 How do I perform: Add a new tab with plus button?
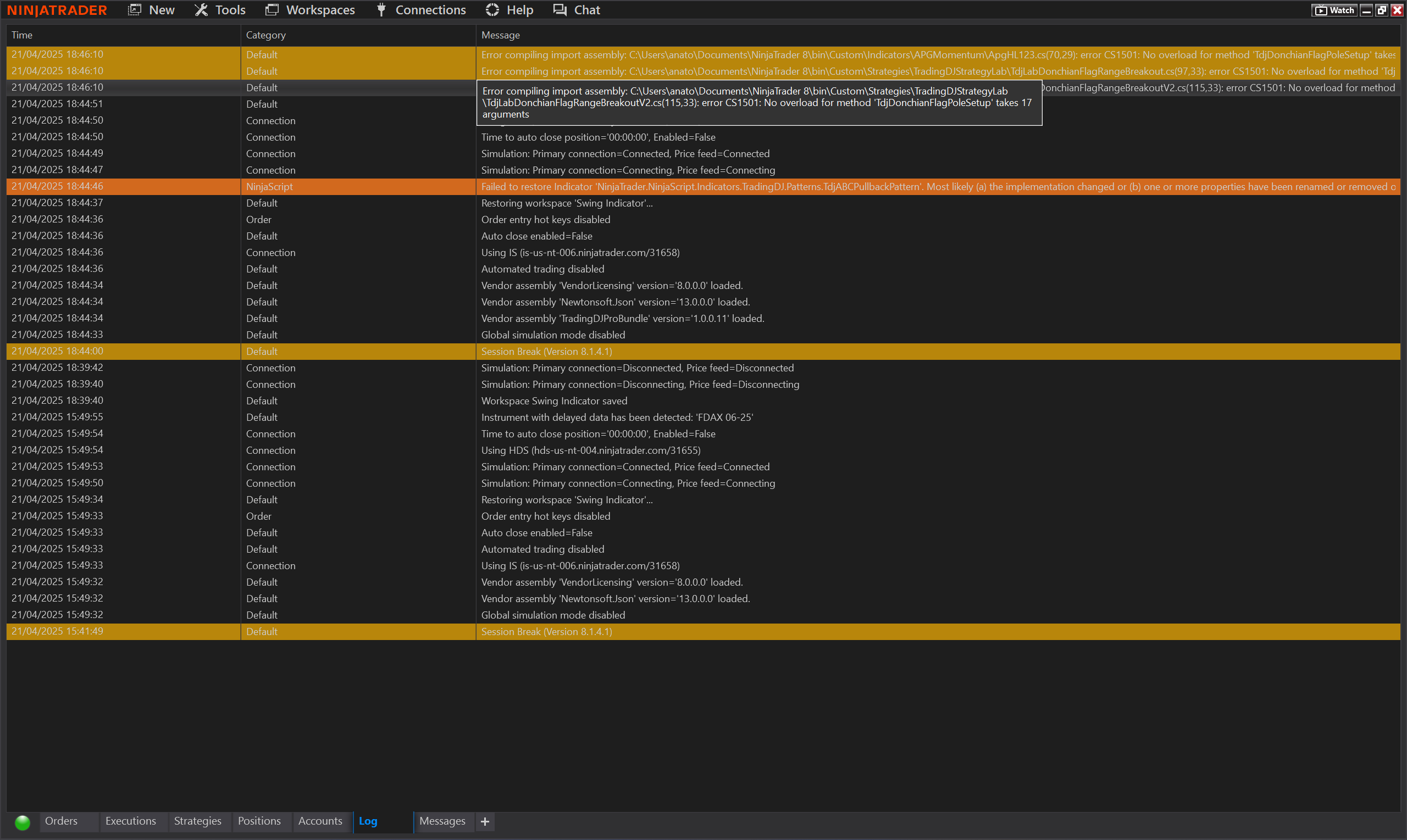485,821
